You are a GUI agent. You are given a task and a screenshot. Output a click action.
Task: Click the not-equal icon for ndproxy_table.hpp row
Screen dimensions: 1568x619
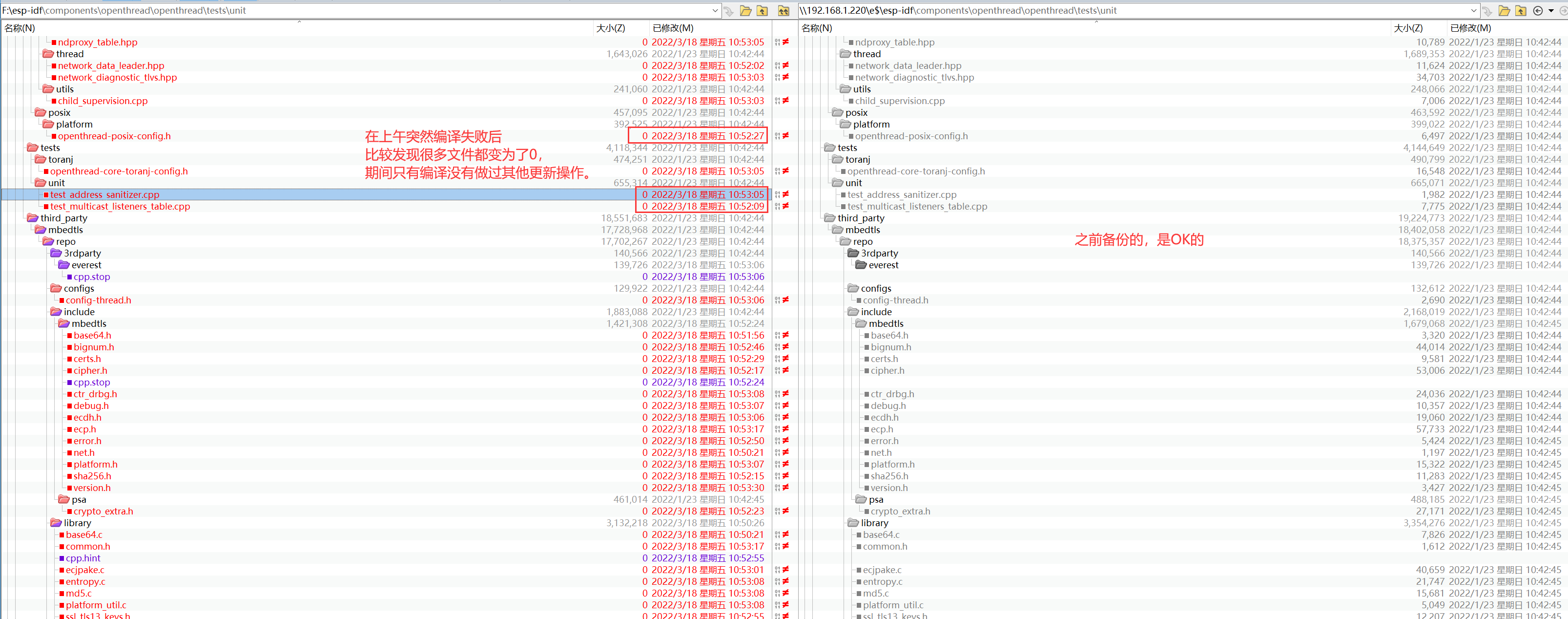(x=786, y=42)
